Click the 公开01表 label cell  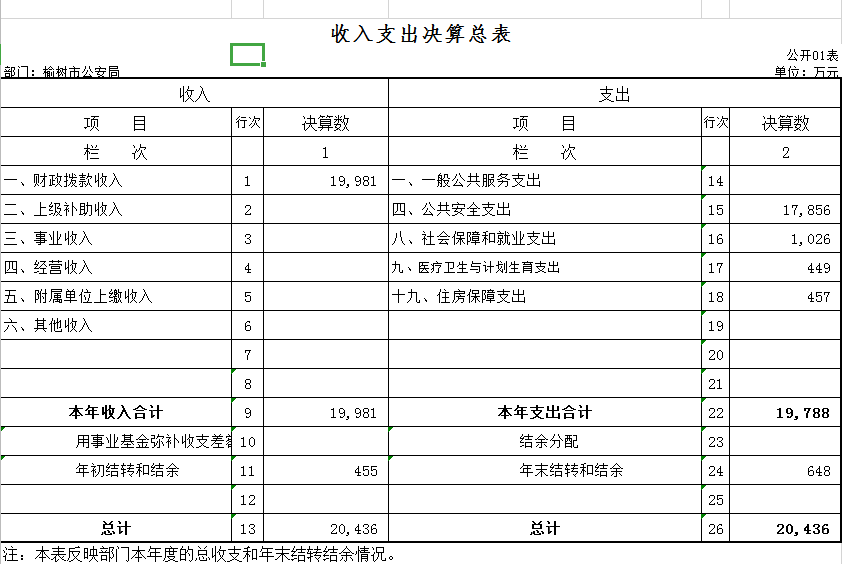tap(811, 55)
